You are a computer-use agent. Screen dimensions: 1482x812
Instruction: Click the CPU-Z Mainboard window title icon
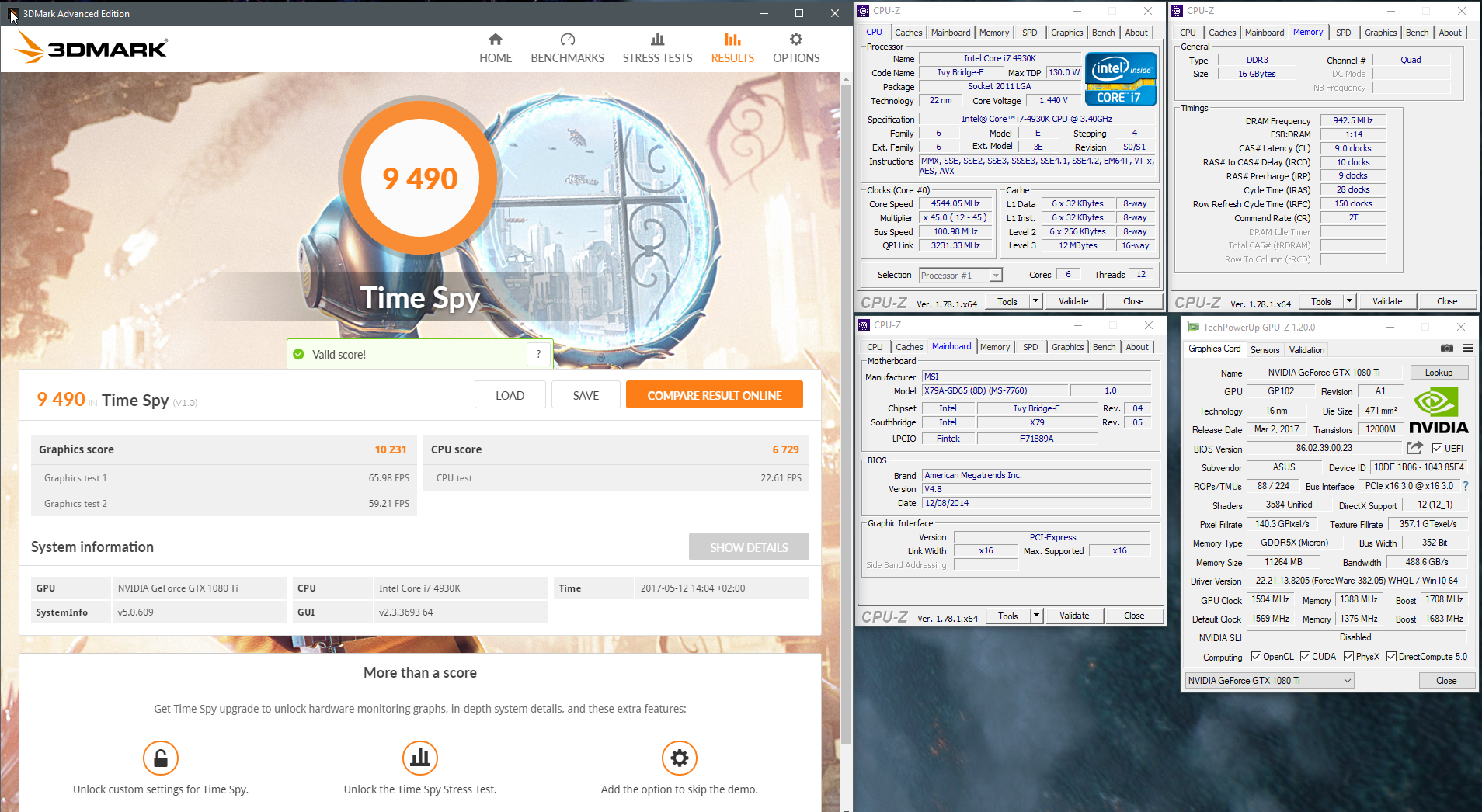point(864,324)
